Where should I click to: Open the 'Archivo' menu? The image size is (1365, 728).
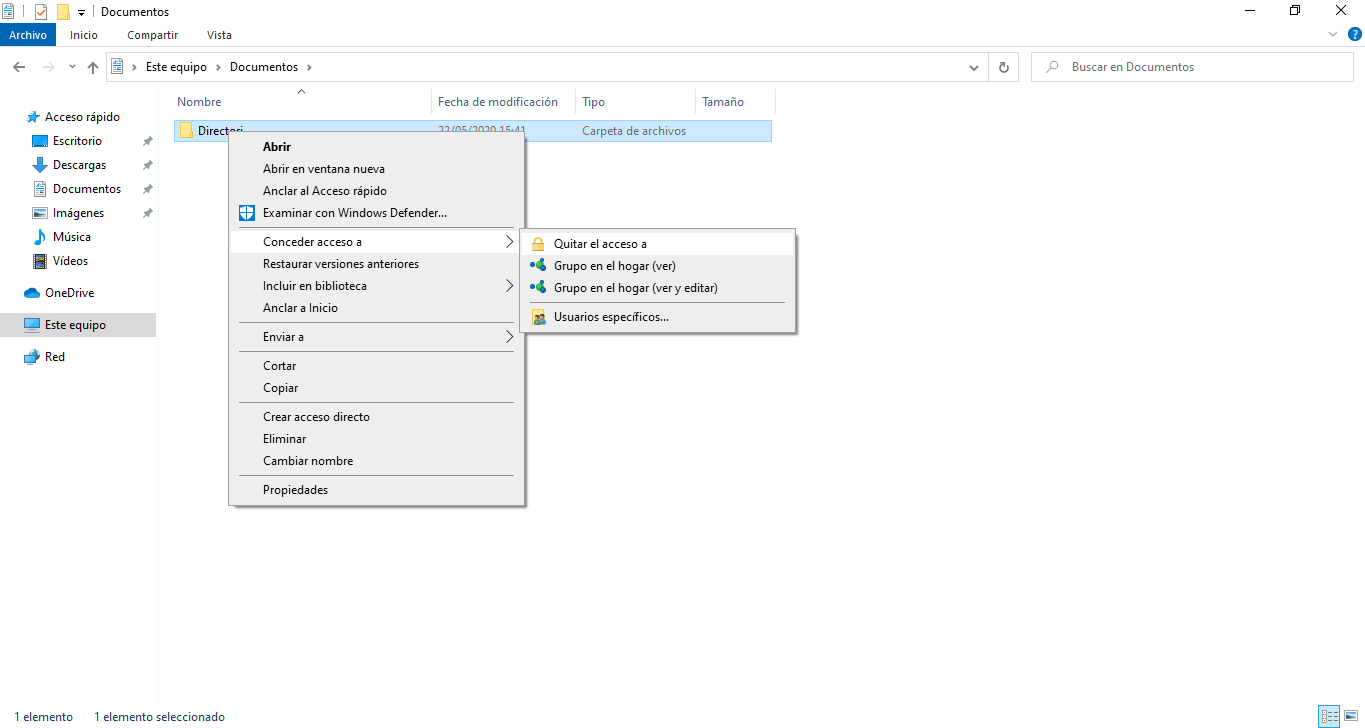pyautogui.click(x=28, y=35)
